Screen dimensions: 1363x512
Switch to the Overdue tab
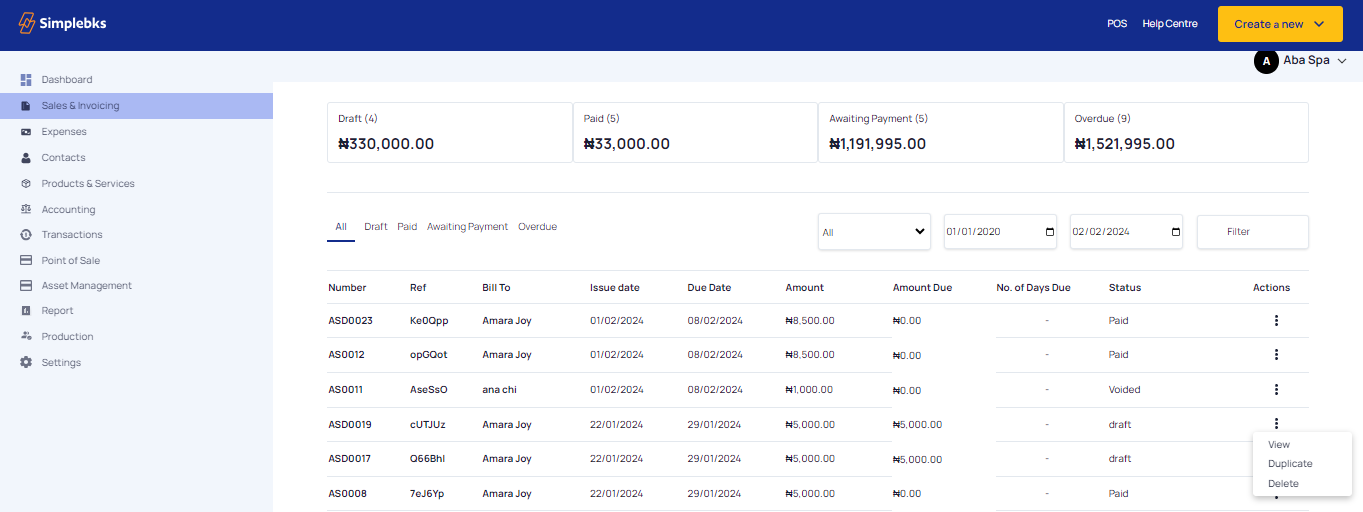pos(537,227)
